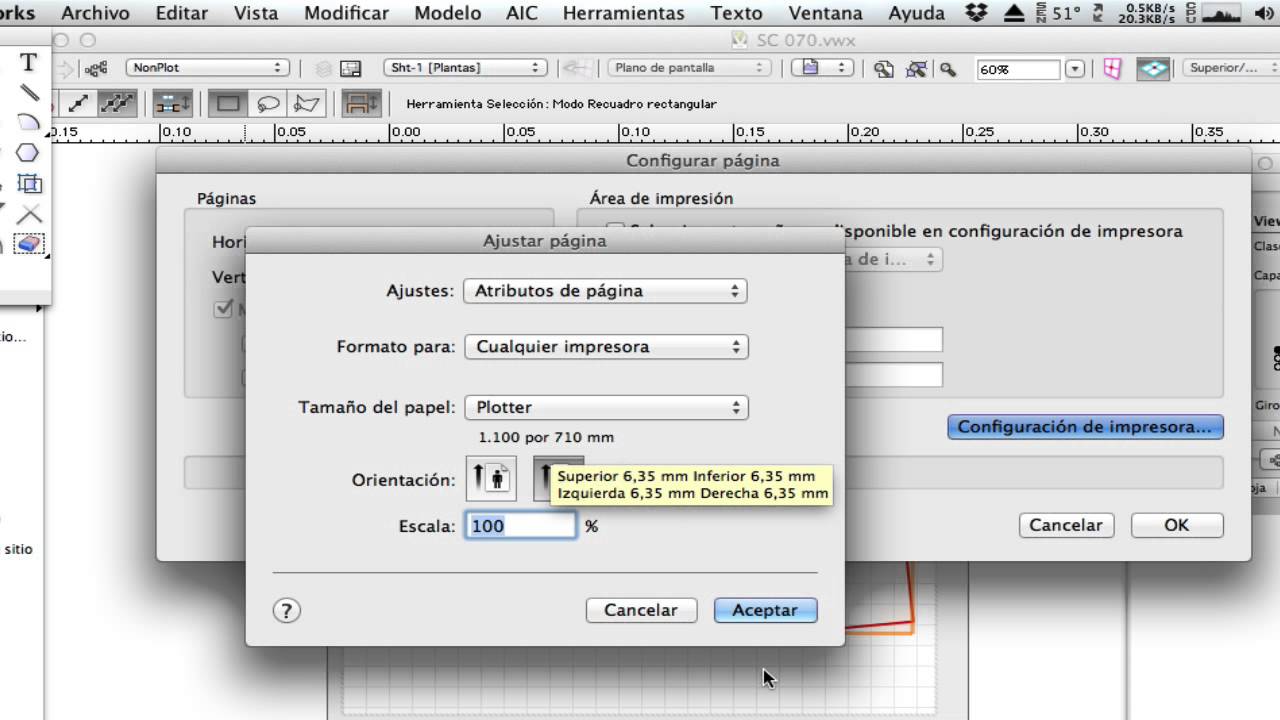Click the Escala percentage input field

520,526
